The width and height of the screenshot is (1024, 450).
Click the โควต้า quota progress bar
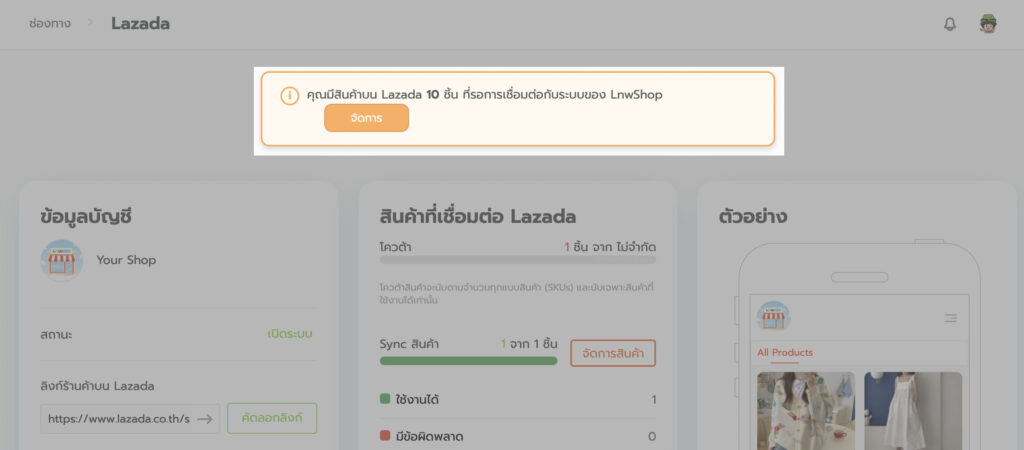pos(518,260)
